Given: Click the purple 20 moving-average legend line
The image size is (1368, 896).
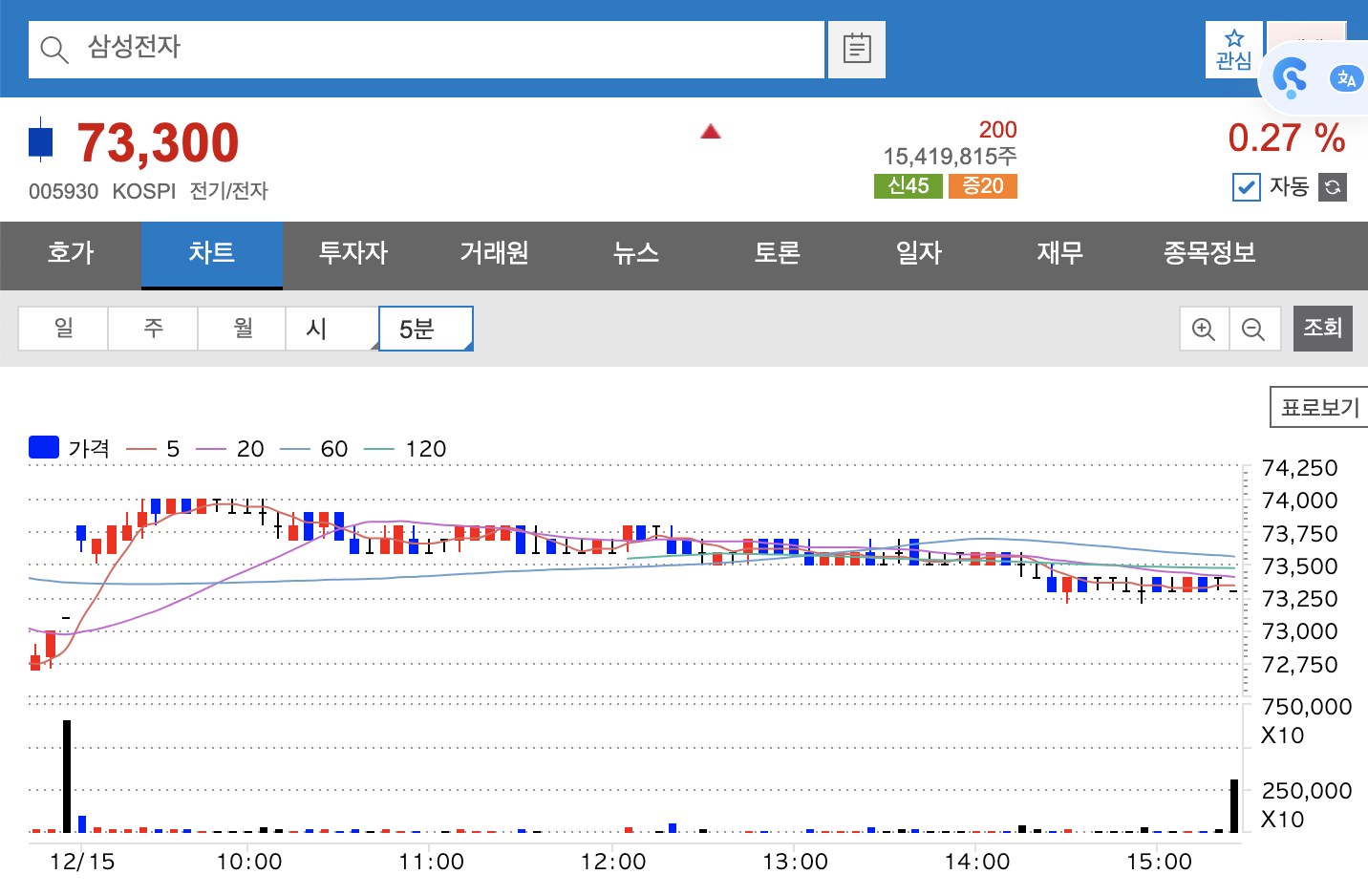Looking at the screenshot, I should coord(211,449).
